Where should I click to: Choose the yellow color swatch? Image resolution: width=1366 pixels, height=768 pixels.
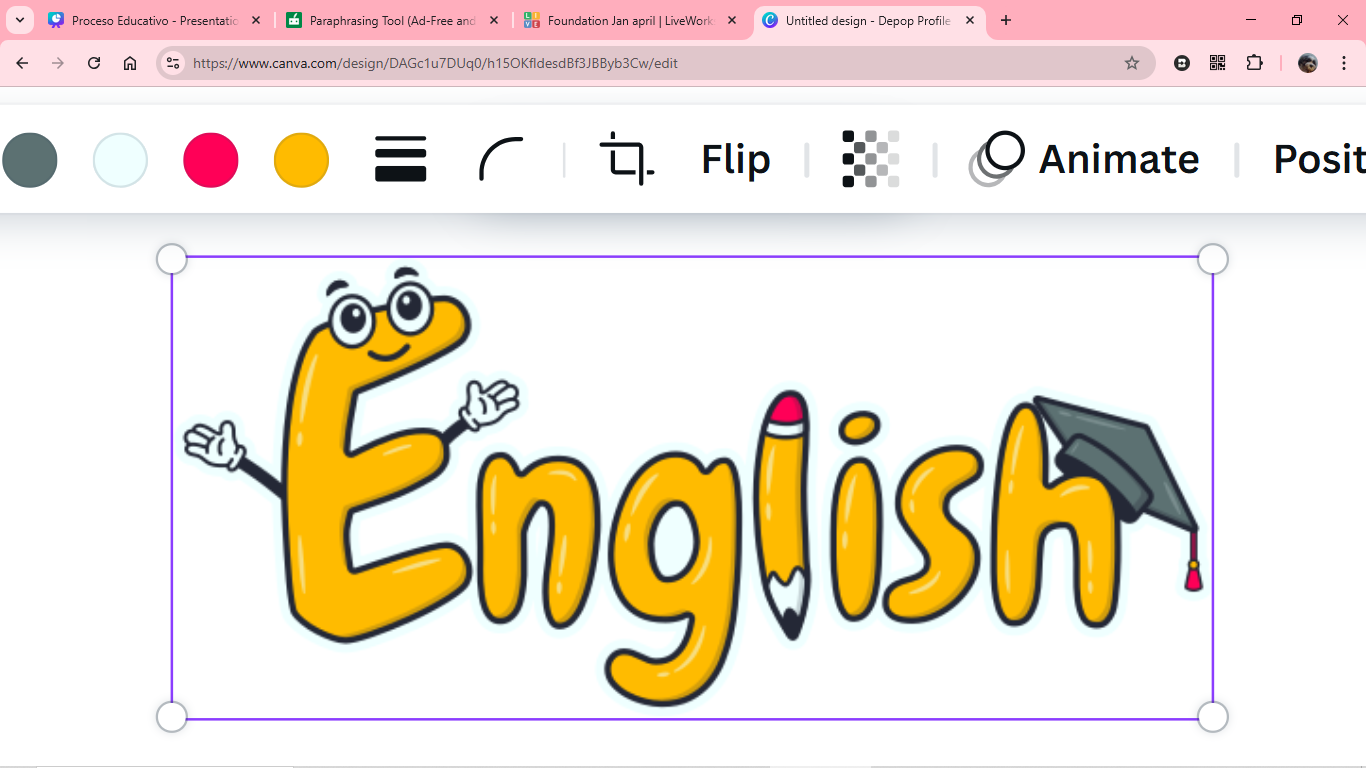(x=301, y=160)
